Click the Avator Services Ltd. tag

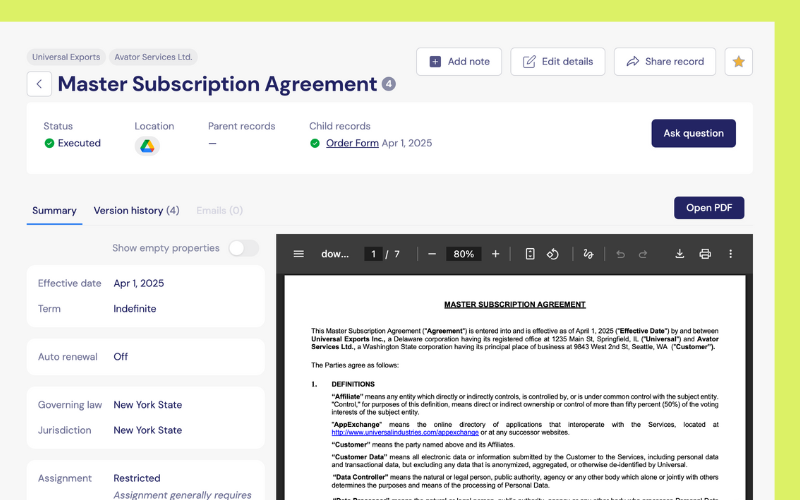[153, 57]
